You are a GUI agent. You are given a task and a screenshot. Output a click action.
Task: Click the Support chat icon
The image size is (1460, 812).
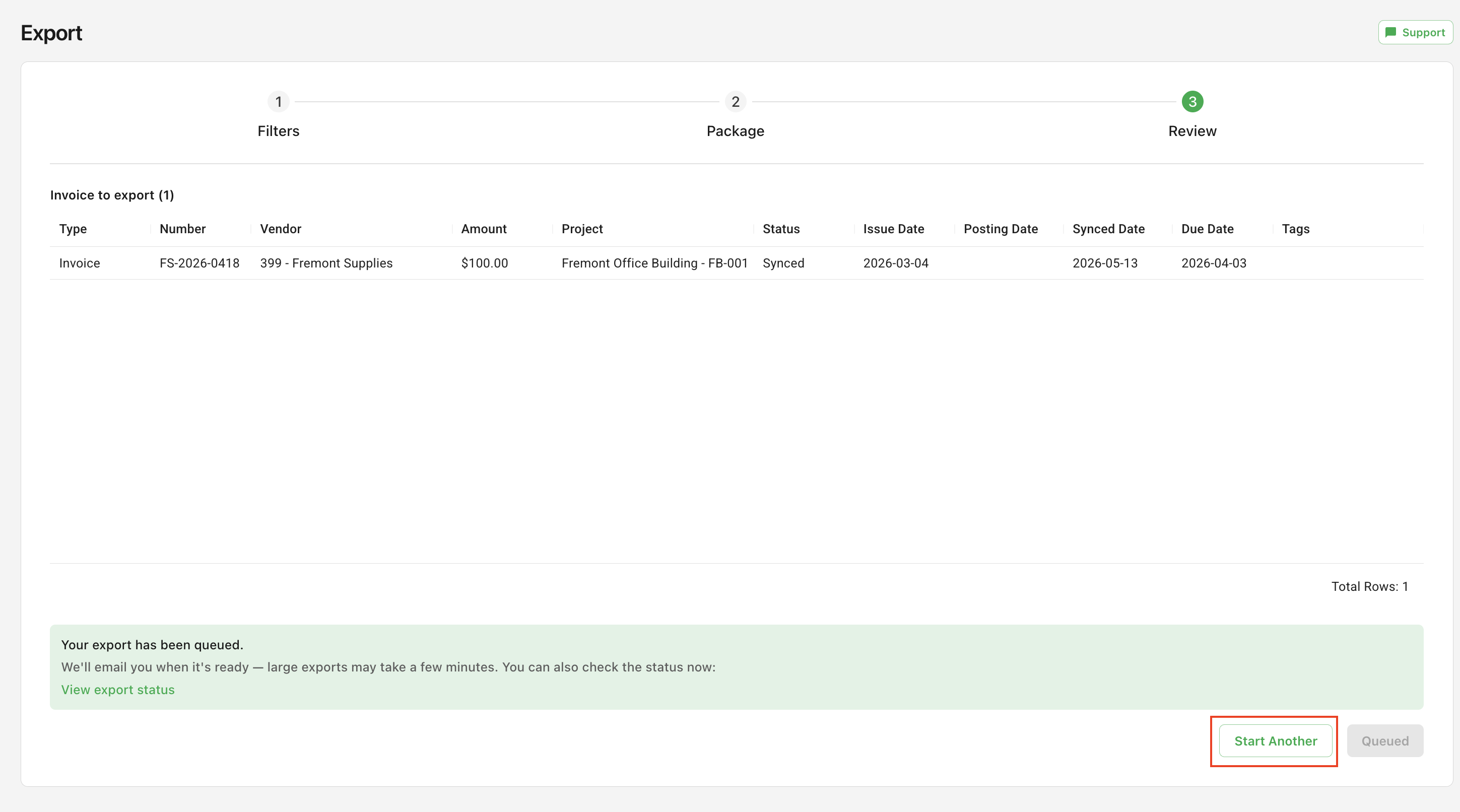click(1390, 32)
